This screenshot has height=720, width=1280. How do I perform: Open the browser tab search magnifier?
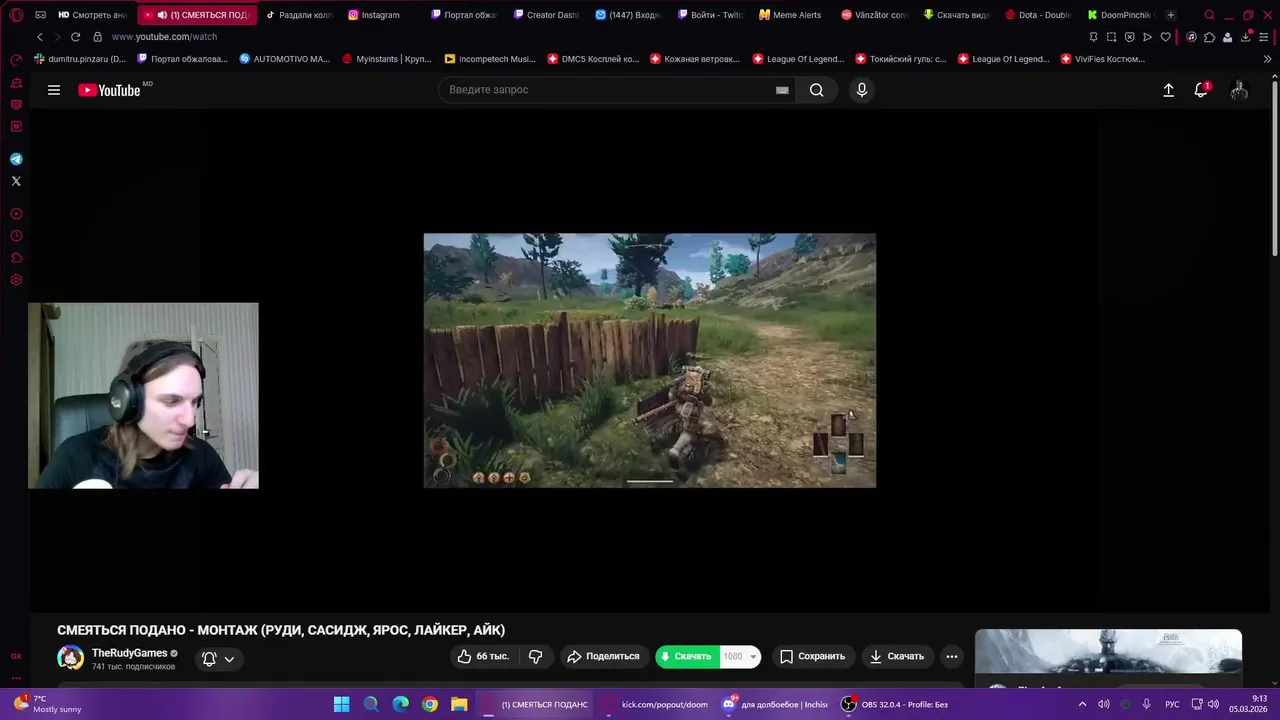click(1209, 15)
